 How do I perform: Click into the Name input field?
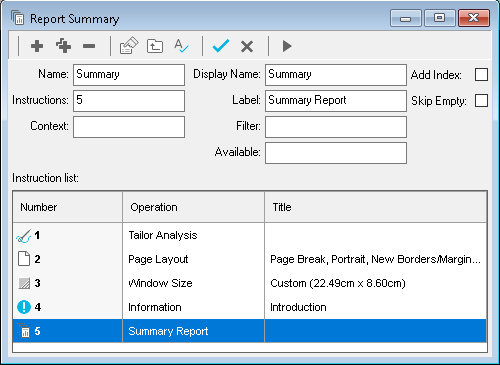point(129,75)
